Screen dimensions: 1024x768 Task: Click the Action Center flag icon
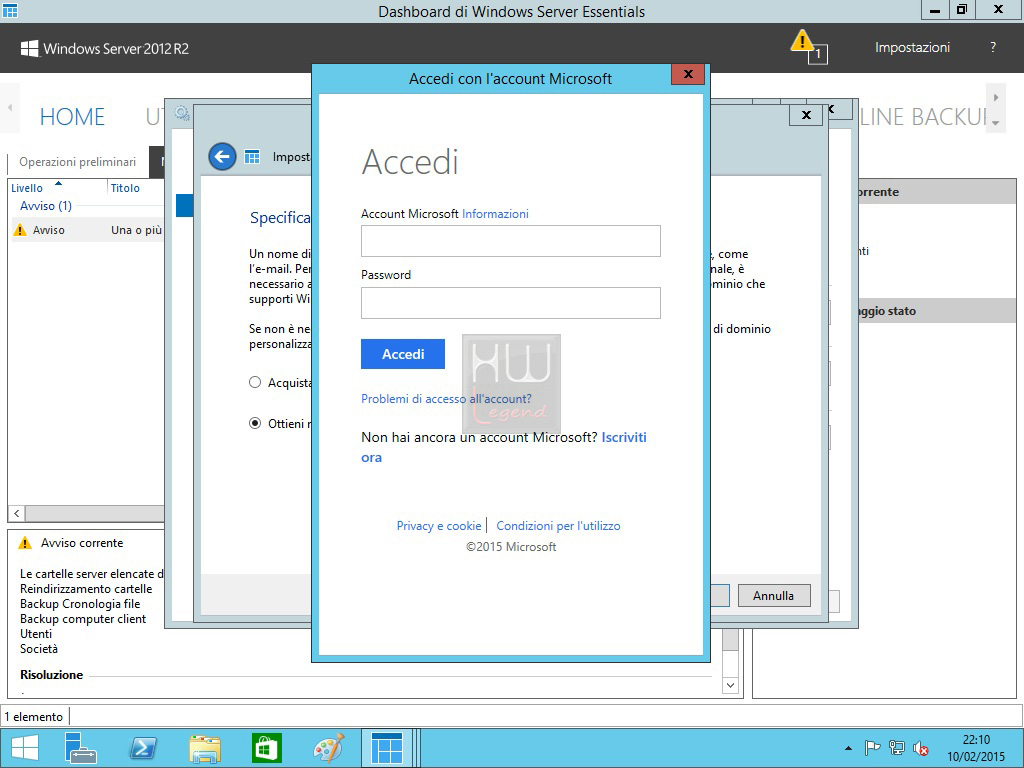tap(872, 748)
